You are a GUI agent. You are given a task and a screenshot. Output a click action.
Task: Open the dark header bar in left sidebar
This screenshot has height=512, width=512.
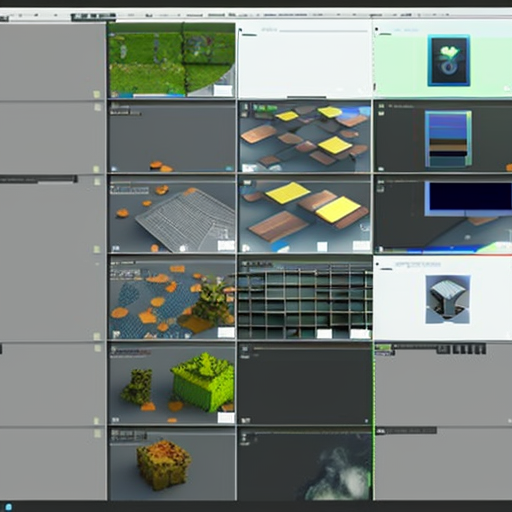39,180
